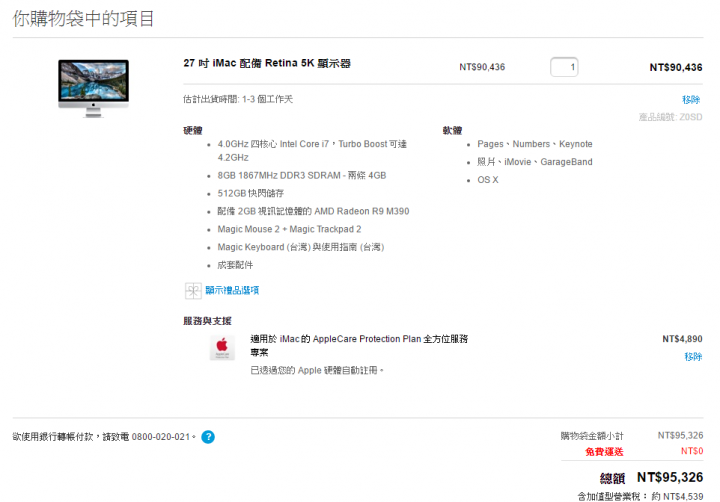Remove the AppleCare Protection Plan
Screen dimensions: 720x502
pyautogui.click(x=693, y=357)
